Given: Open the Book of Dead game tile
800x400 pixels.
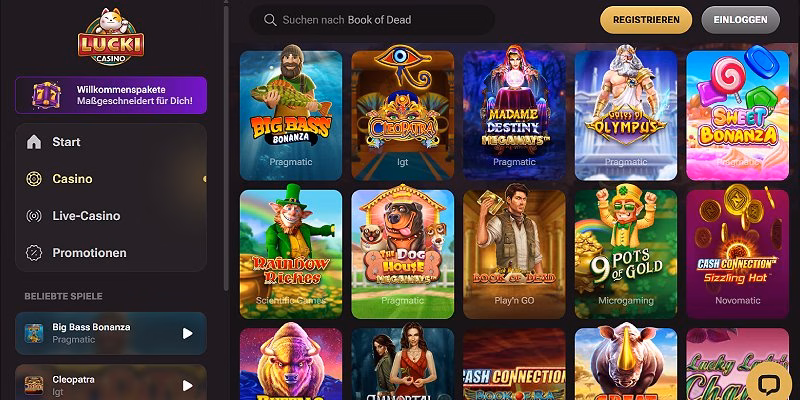Looking at the screenshot, I should tap(514, 254).
